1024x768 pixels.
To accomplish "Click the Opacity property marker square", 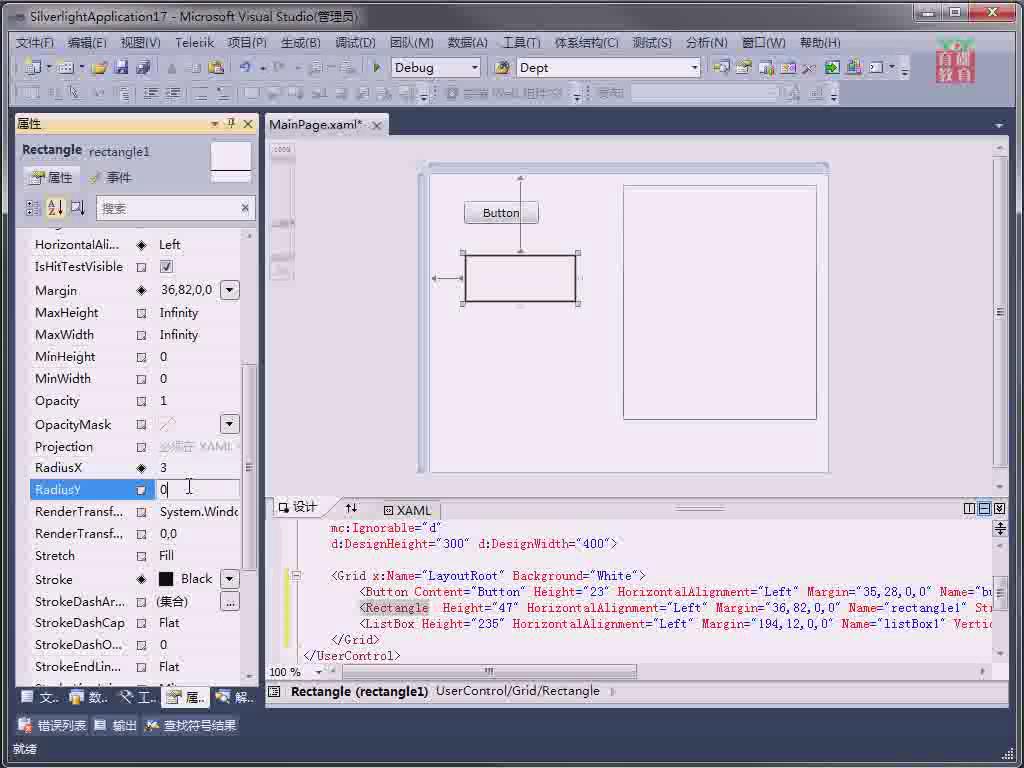I will click(141, 401).
